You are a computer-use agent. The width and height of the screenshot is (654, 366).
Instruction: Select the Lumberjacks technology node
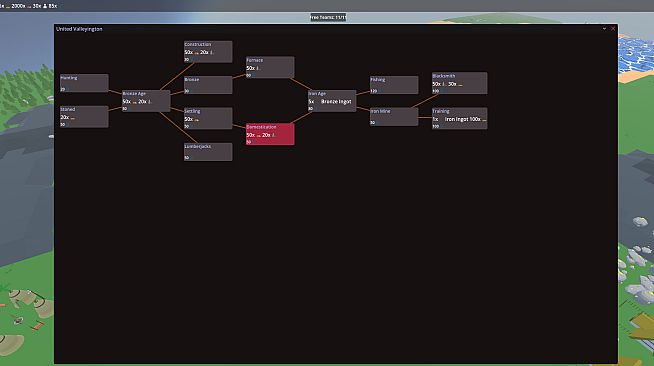click(208, 152)
